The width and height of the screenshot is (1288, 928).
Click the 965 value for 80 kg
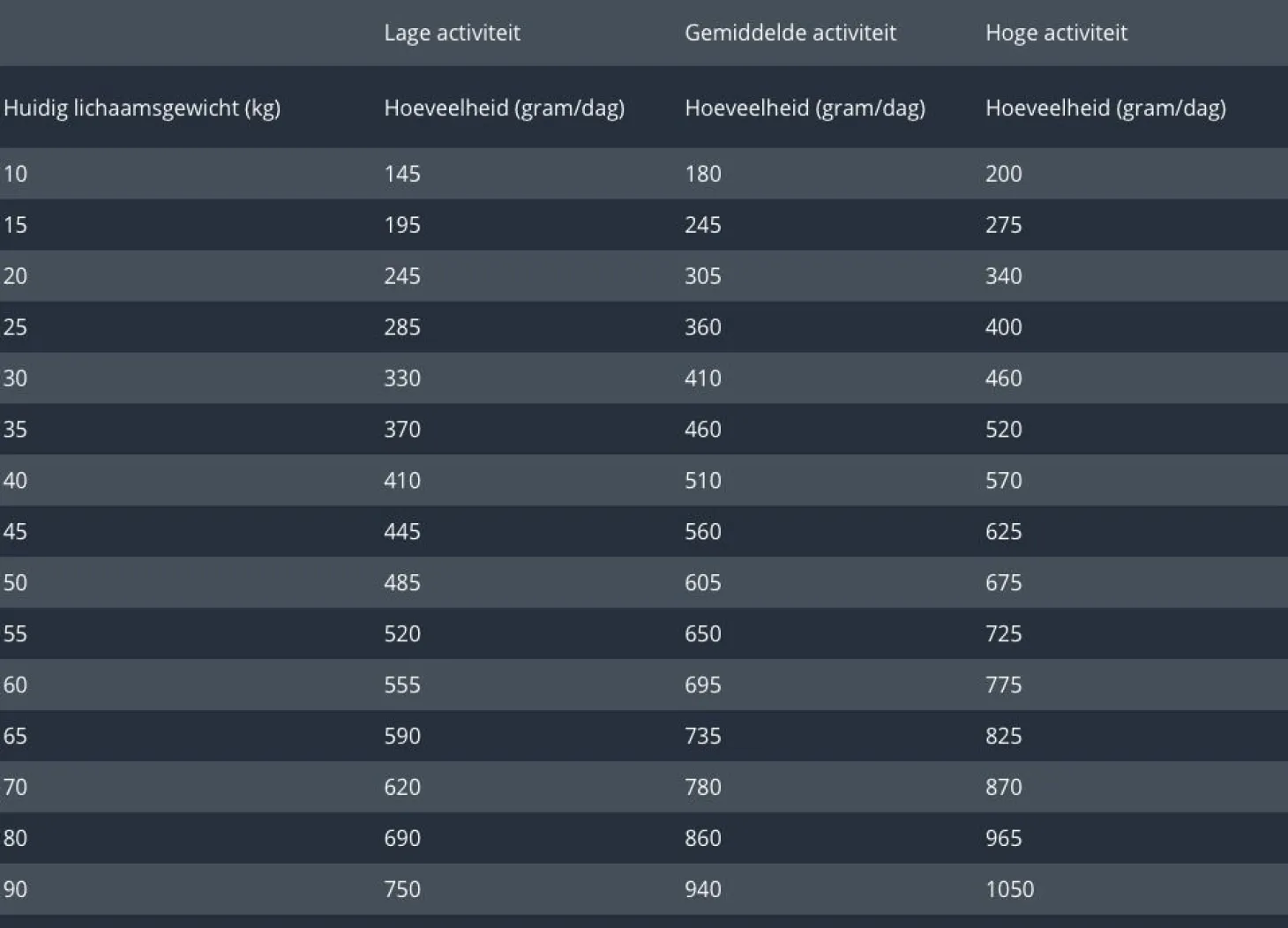[1004, 839]
